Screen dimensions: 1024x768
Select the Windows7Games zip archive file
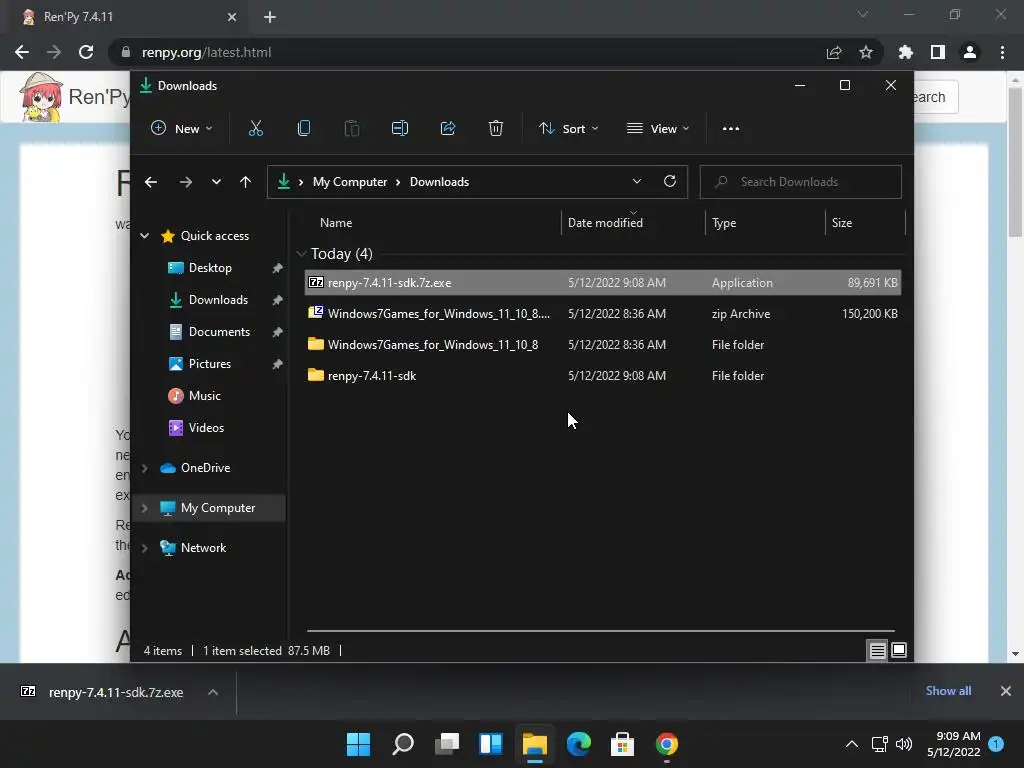(x=603, y=313)
